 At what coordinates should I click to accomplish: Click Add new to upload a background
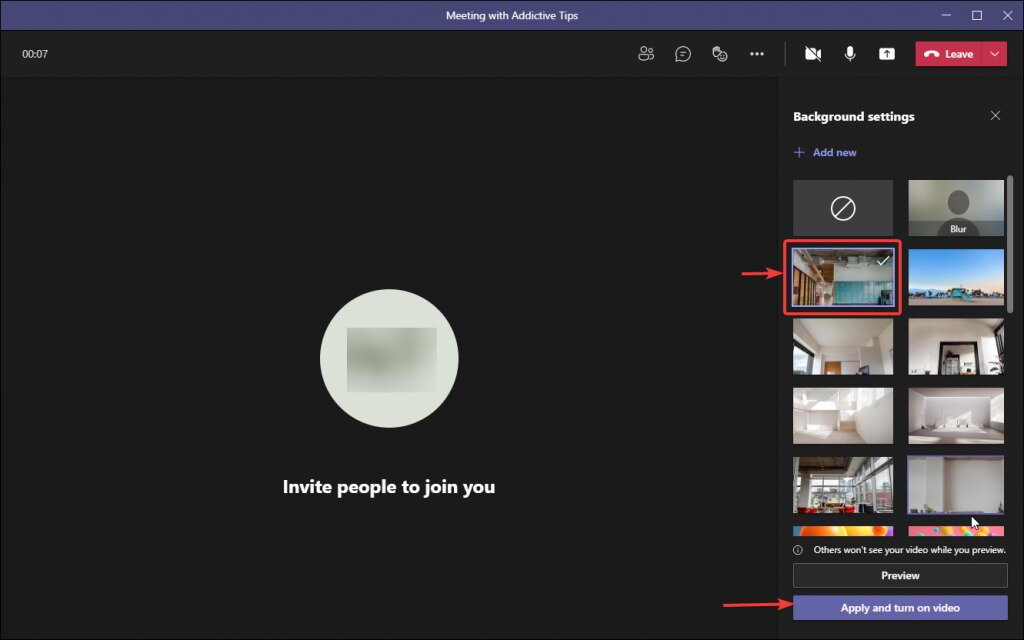click(826, 152)
